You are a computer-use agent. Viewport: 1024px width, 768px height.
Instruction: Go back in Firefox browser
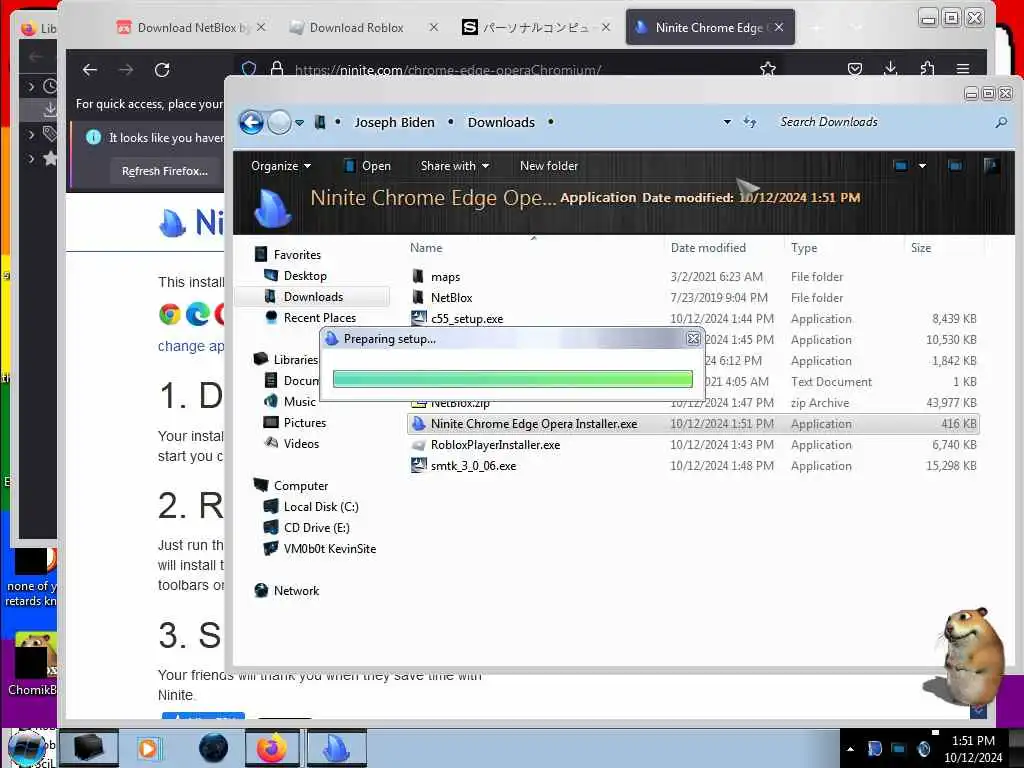tap(90, 70)
